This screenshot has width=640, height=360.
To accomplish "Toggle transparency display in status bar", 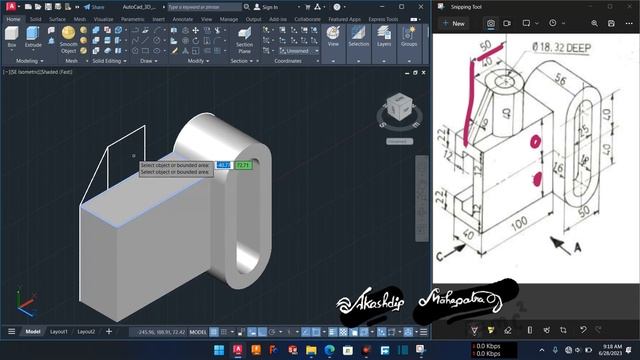I will (343, 332).
